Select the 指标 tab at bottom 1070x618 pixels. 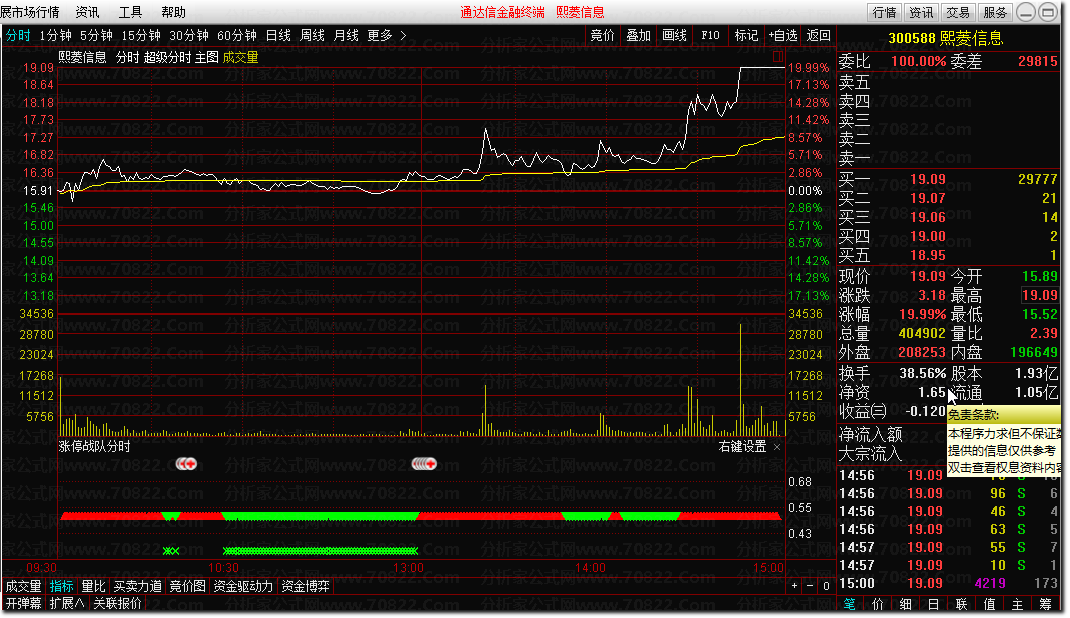click(61, 587)
